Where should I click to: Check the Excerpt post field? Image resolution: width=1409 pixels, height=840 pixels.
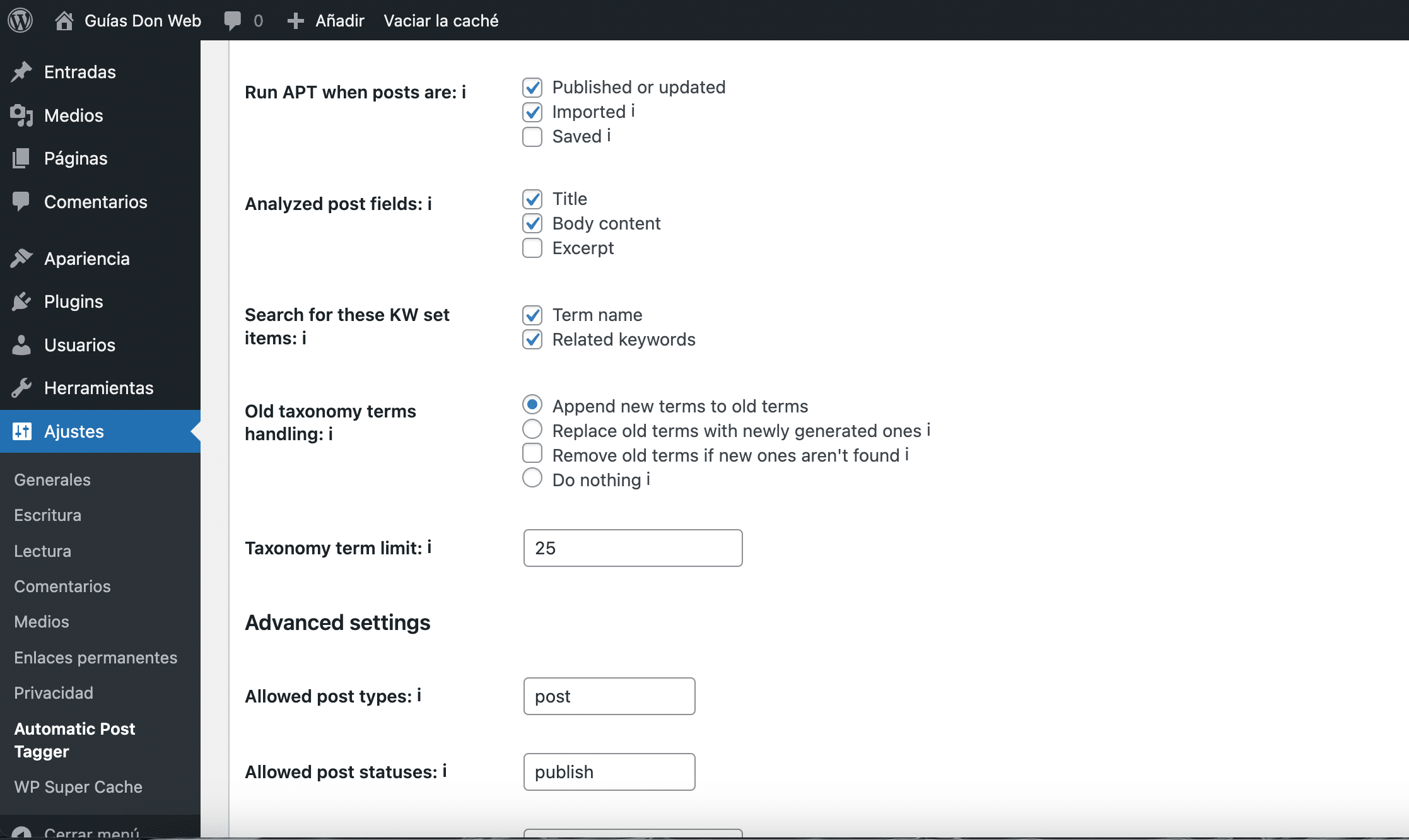coord(532,248)
